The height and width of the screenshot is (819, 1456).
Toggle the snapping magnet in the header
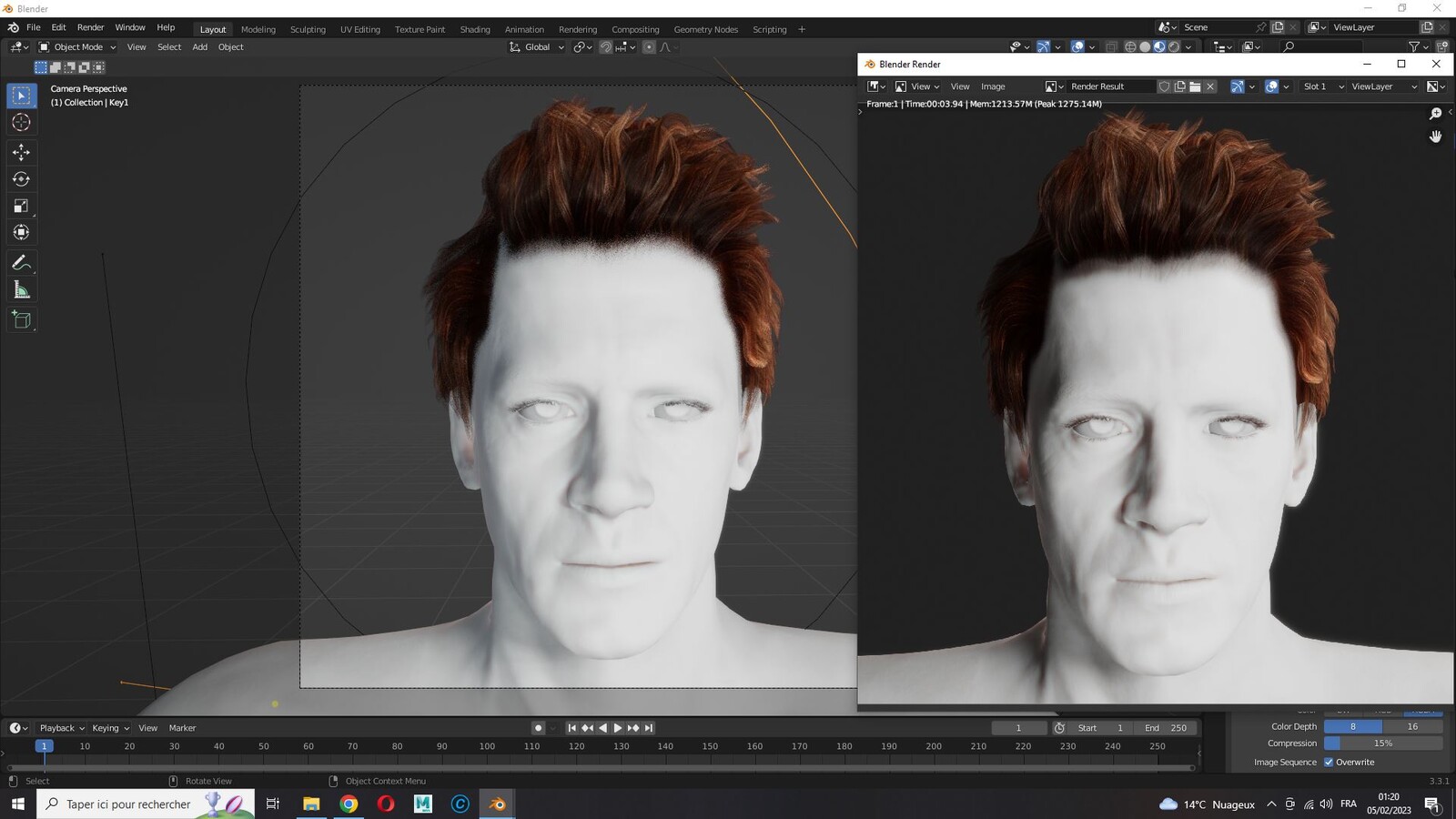[606, 47]
